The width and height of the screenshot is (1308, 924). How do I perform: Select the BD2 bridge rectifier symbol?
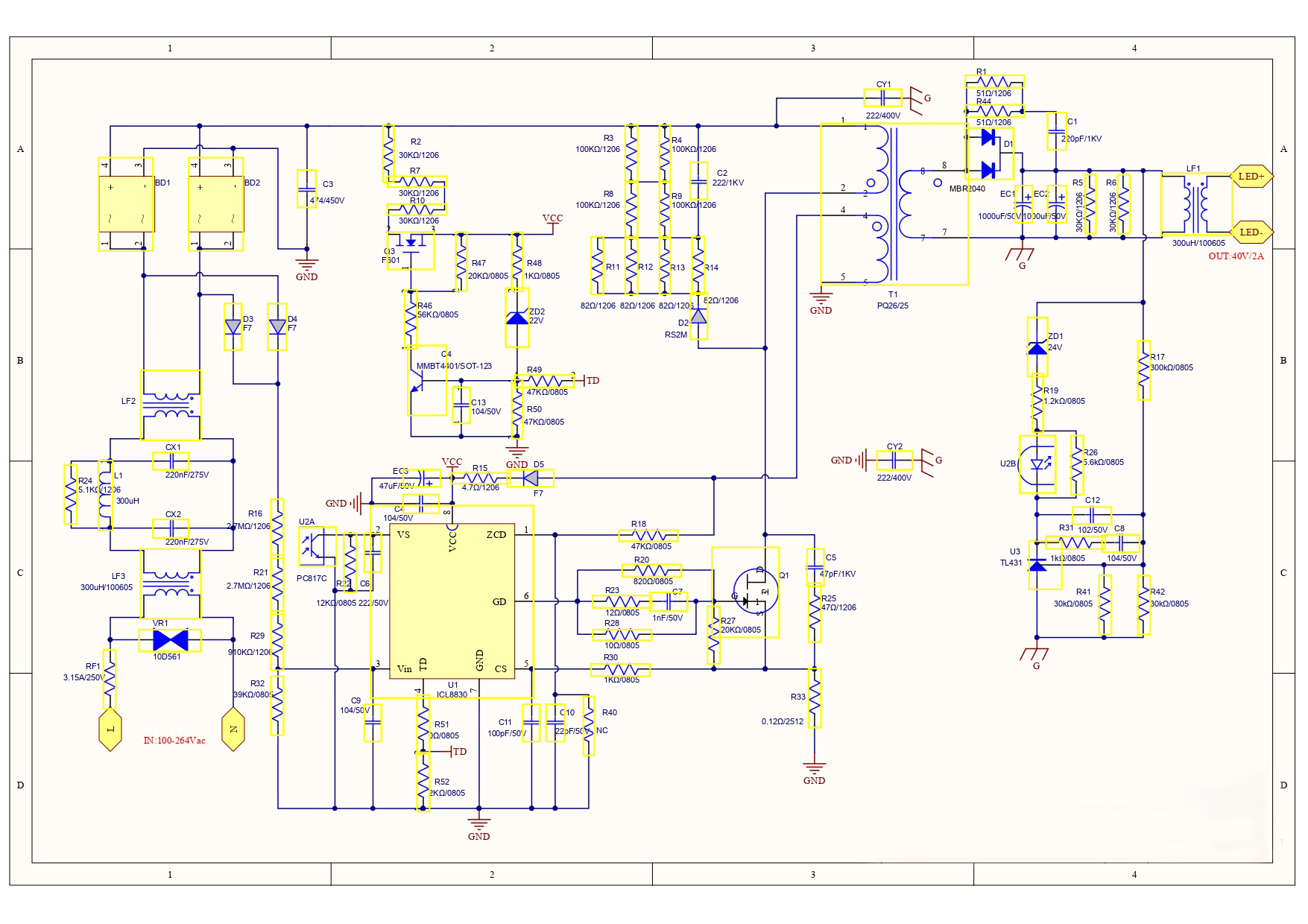pos(216,204)
